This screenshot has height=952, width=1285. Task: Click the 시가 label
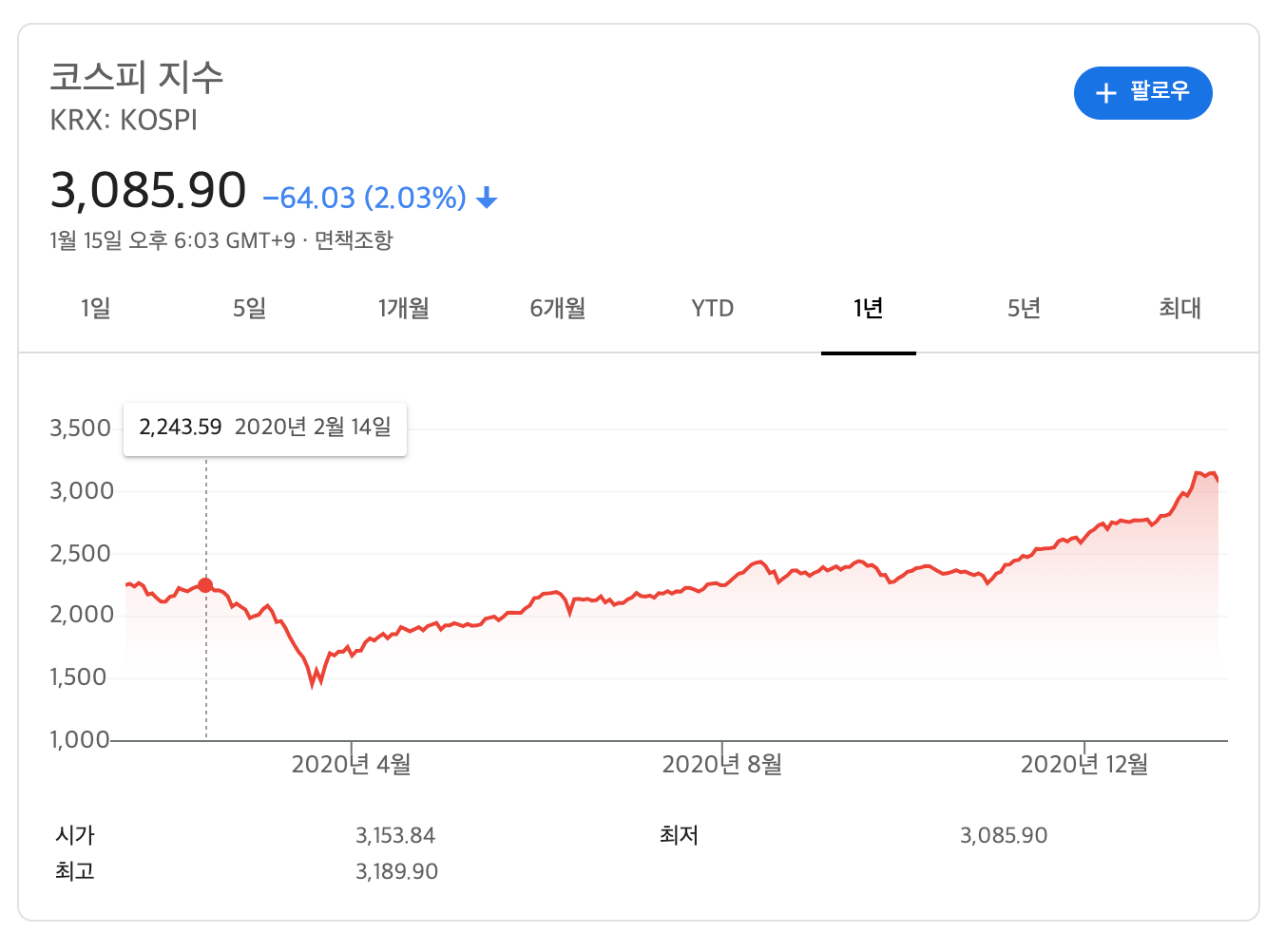coord(75,836)
